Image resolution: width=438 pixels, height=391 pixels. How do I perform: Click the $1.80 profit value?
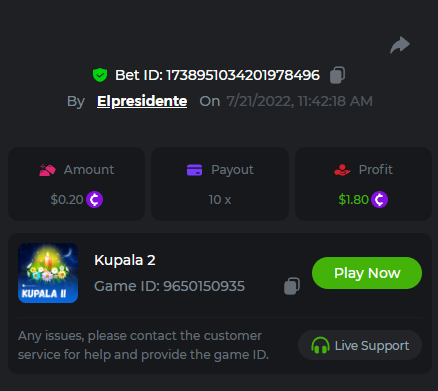click(x=353, y=200)
